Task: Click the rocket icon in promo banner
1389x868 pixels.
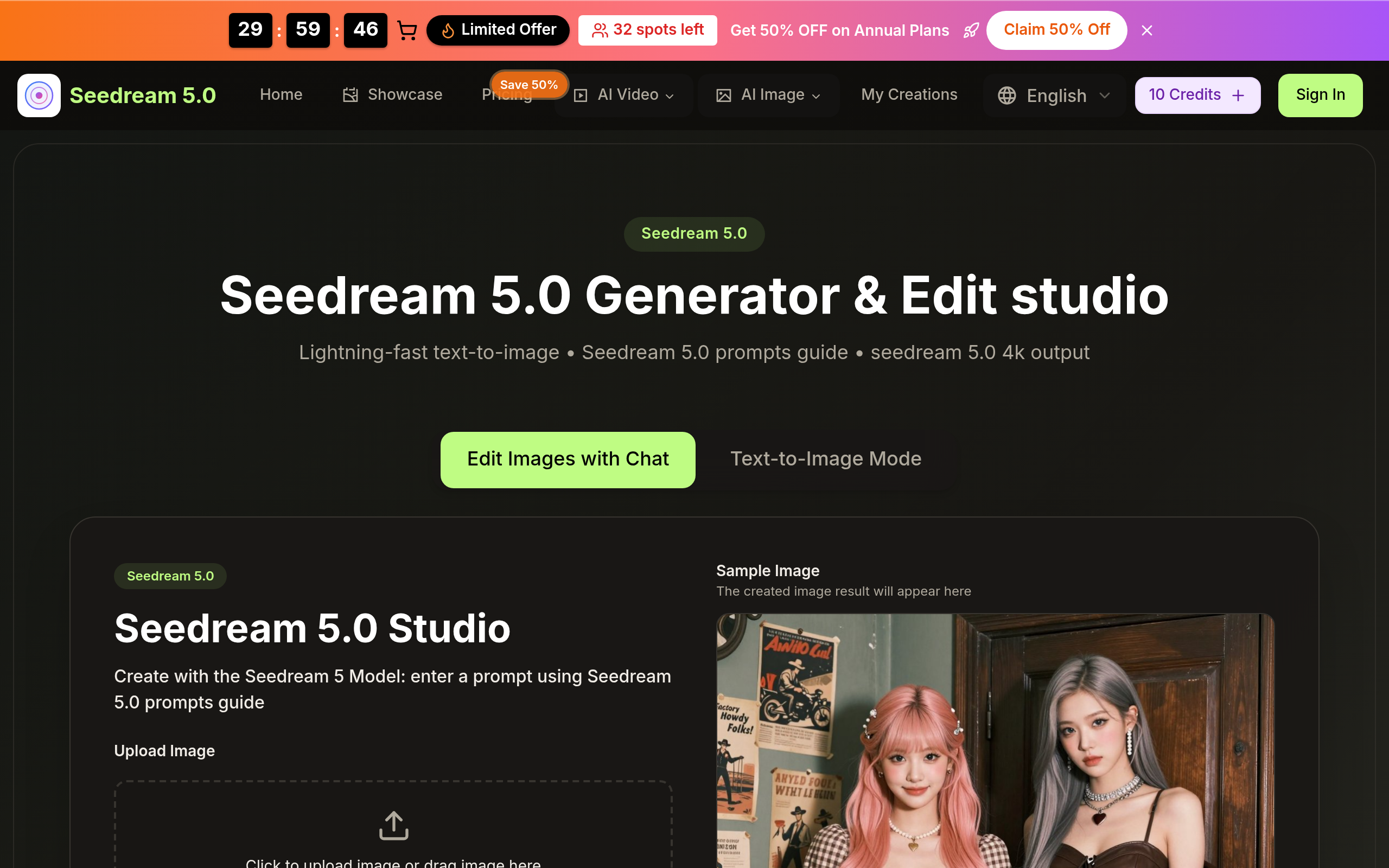Action: [x=971, y=30]
